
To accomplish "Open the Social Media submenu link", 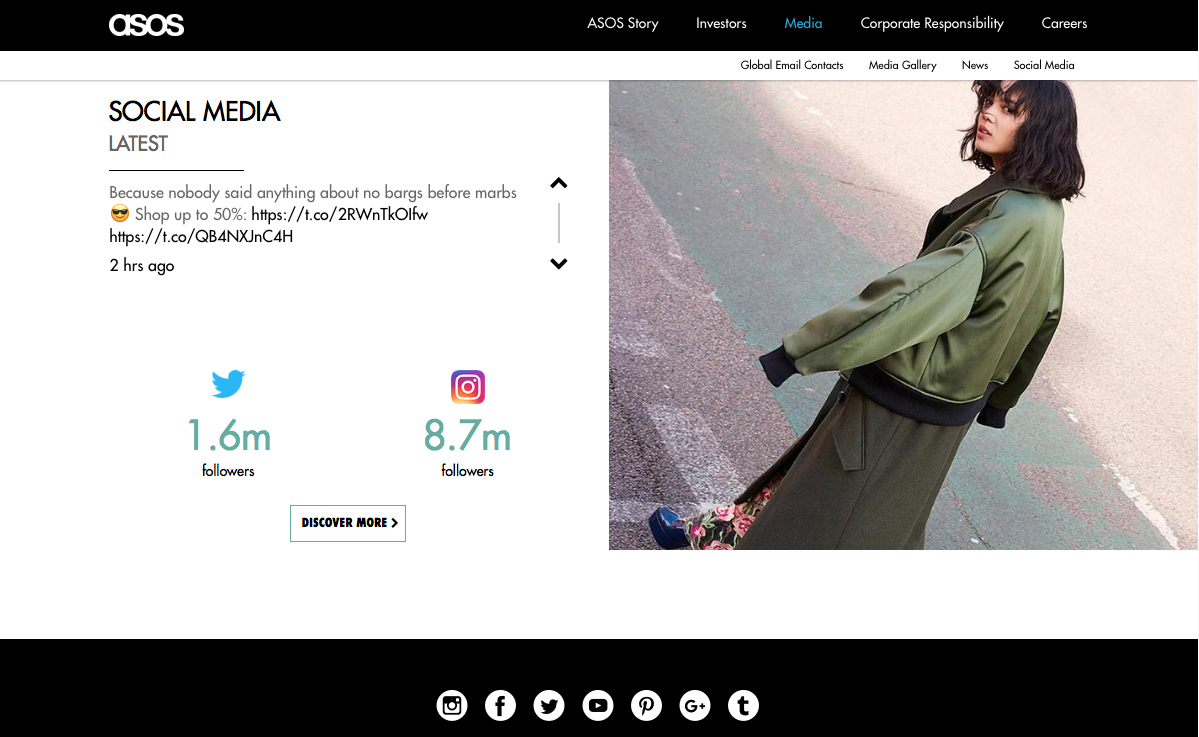I will 1044,66.
